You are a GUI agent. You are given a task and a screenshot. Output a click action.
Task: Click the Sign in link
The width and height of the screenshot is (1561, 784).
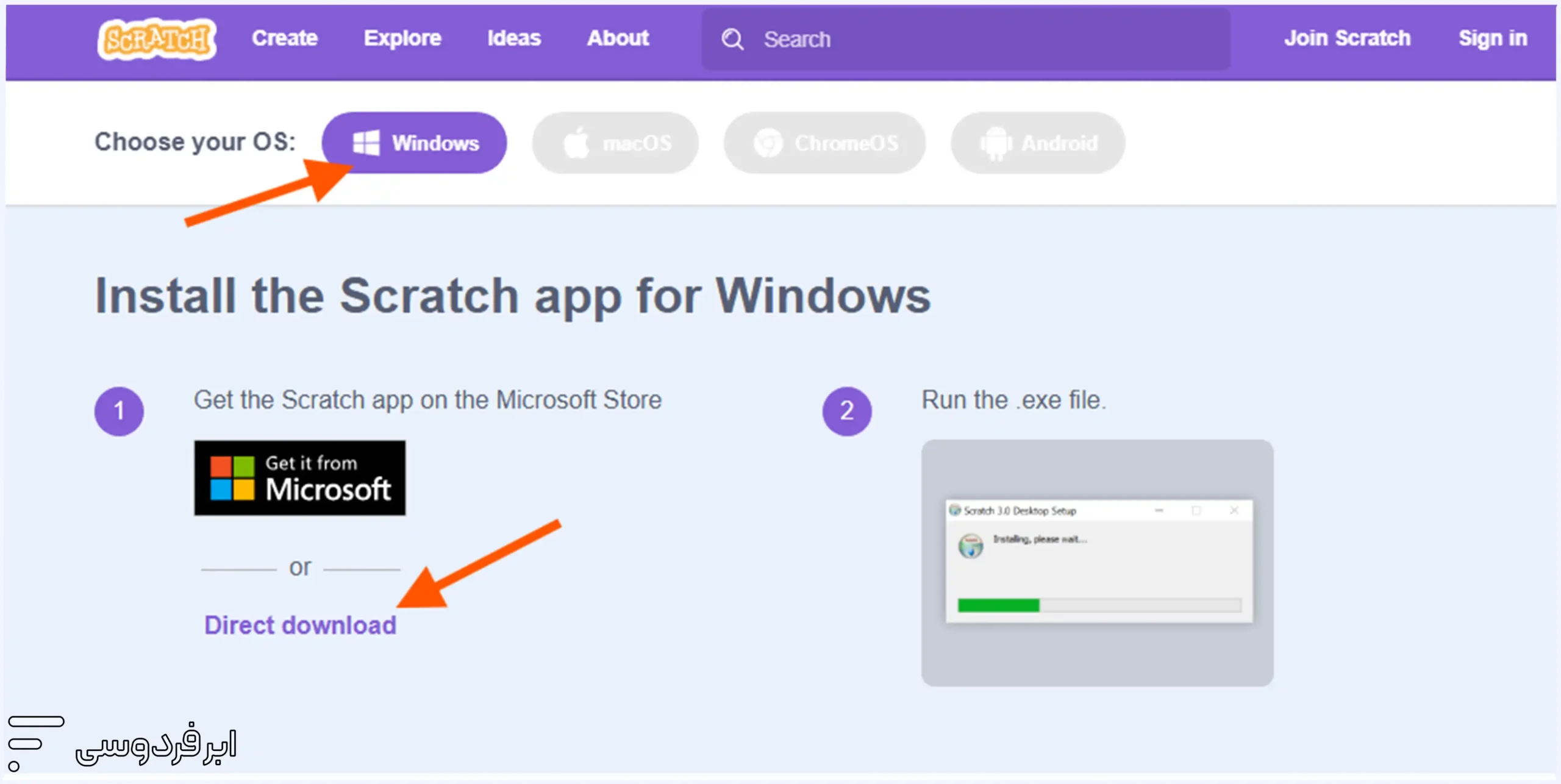click(1493, 38)
